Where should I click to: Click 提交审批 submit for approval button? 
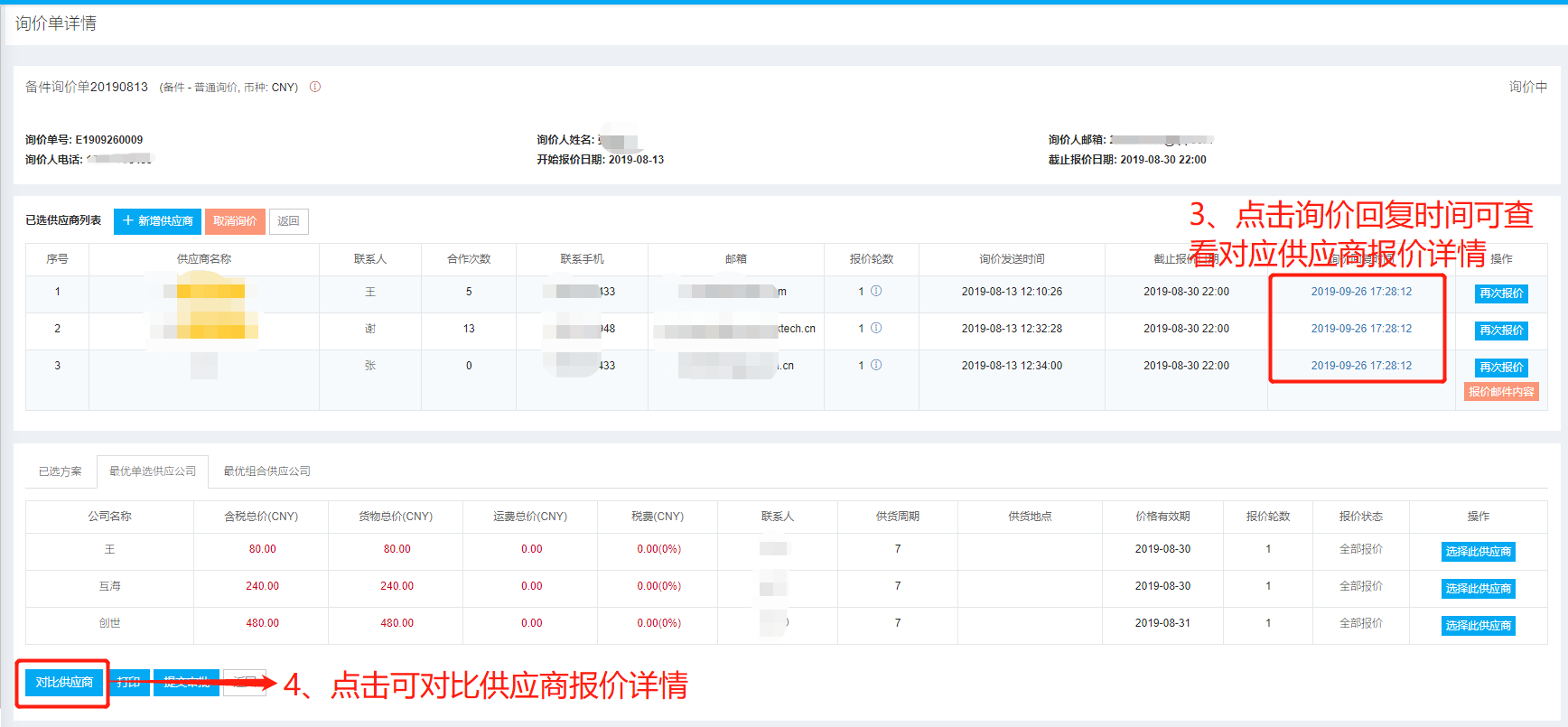[186, 683]
